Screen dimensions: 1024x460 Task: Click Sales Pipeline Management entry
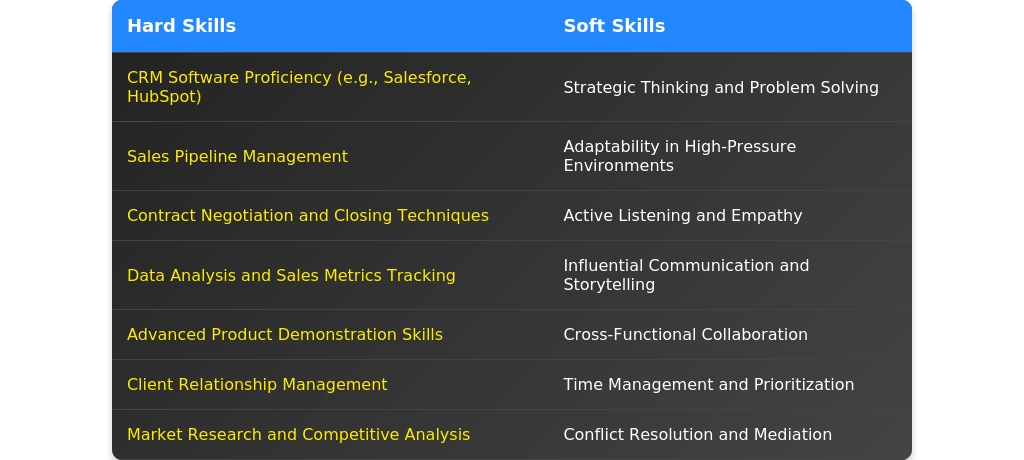pyautogui.click(x=237, y=156)
